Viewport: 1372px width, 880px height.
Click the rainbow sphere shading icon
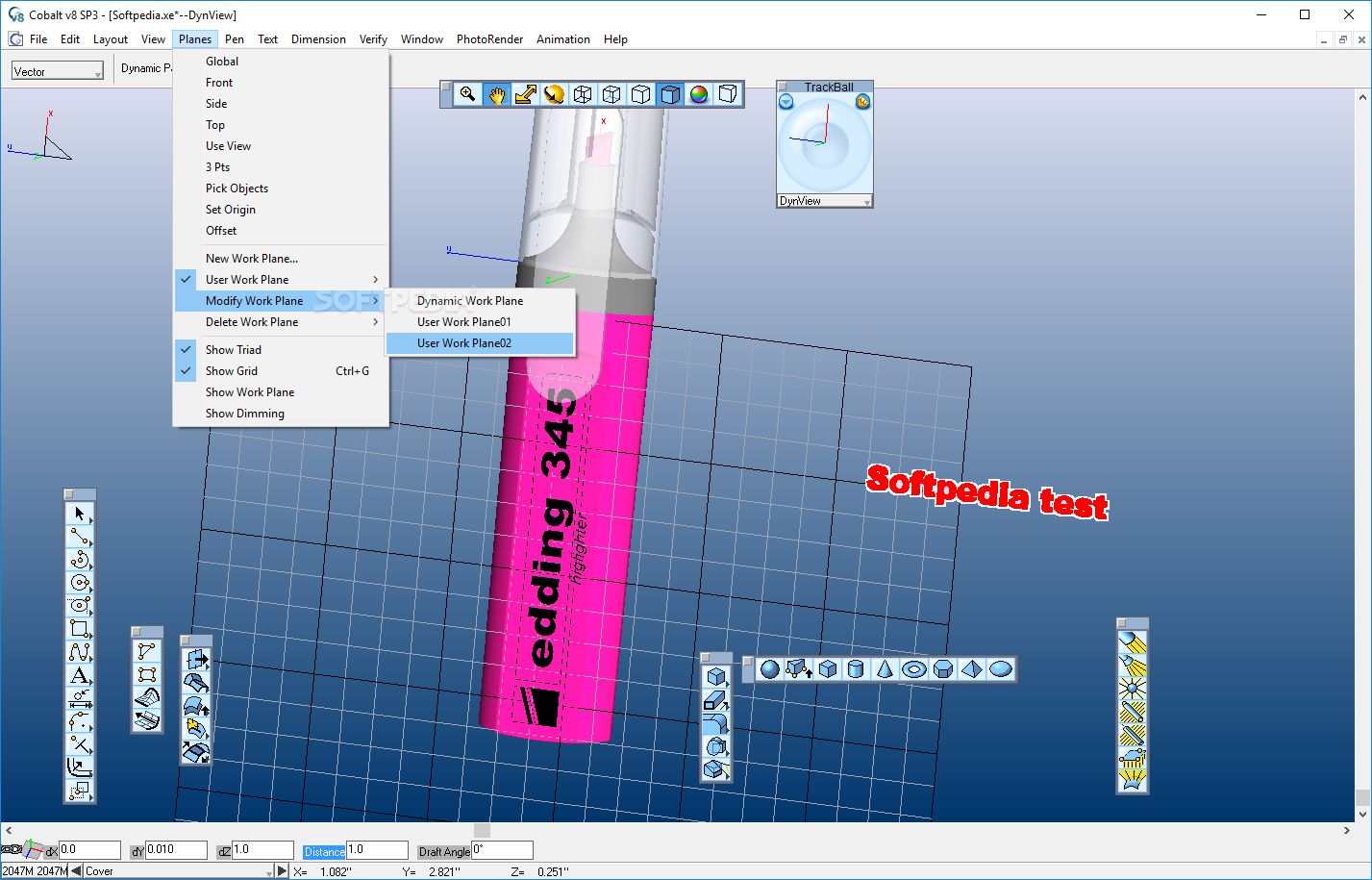tap(699, 94)
